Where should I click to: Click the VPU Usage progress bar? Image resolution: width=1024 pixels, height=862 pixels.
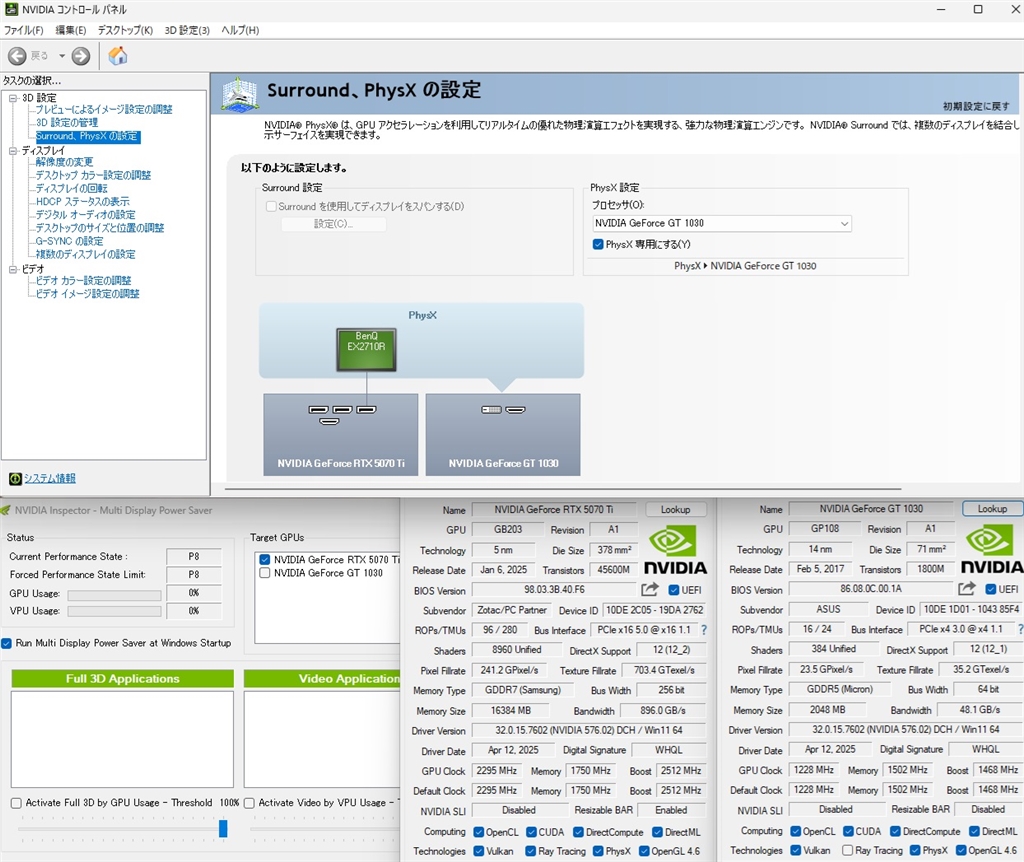coord(114,611)
